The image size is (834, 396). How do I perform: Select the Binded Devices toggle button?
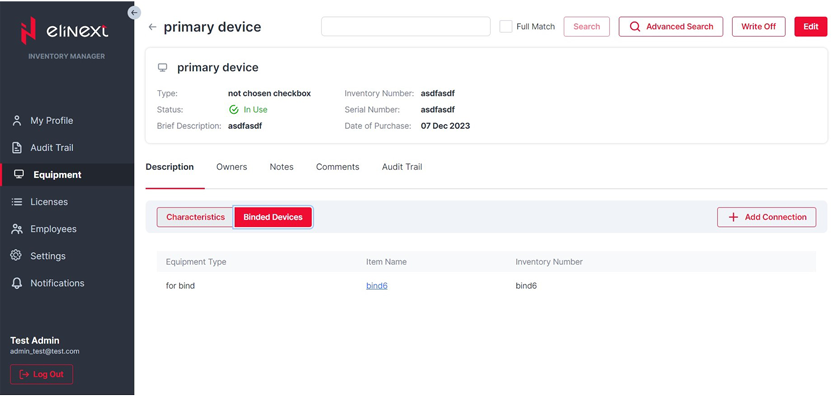click(273, 217)
